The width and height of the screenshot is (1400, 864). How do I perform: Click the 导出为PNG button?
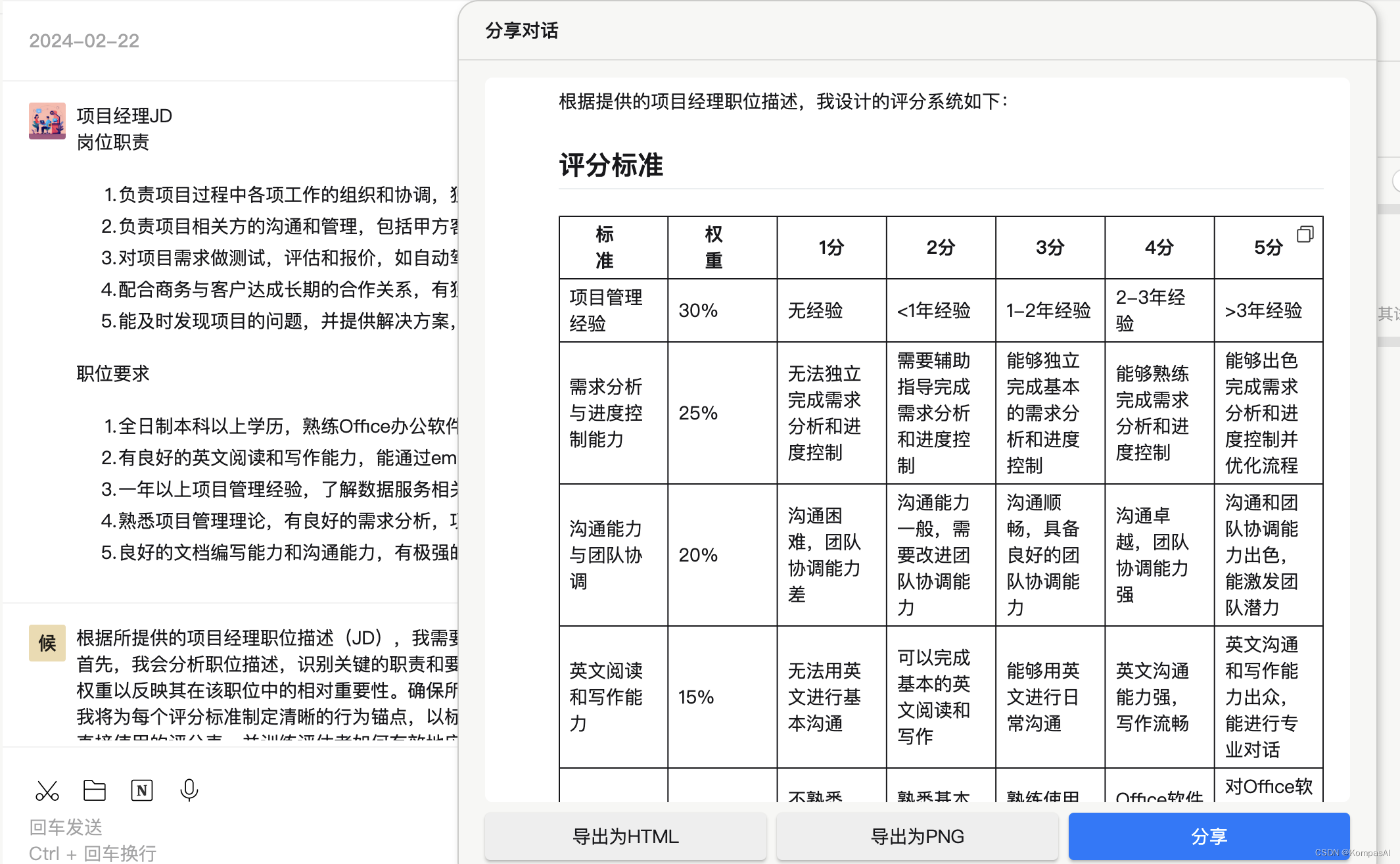[917, 836]
